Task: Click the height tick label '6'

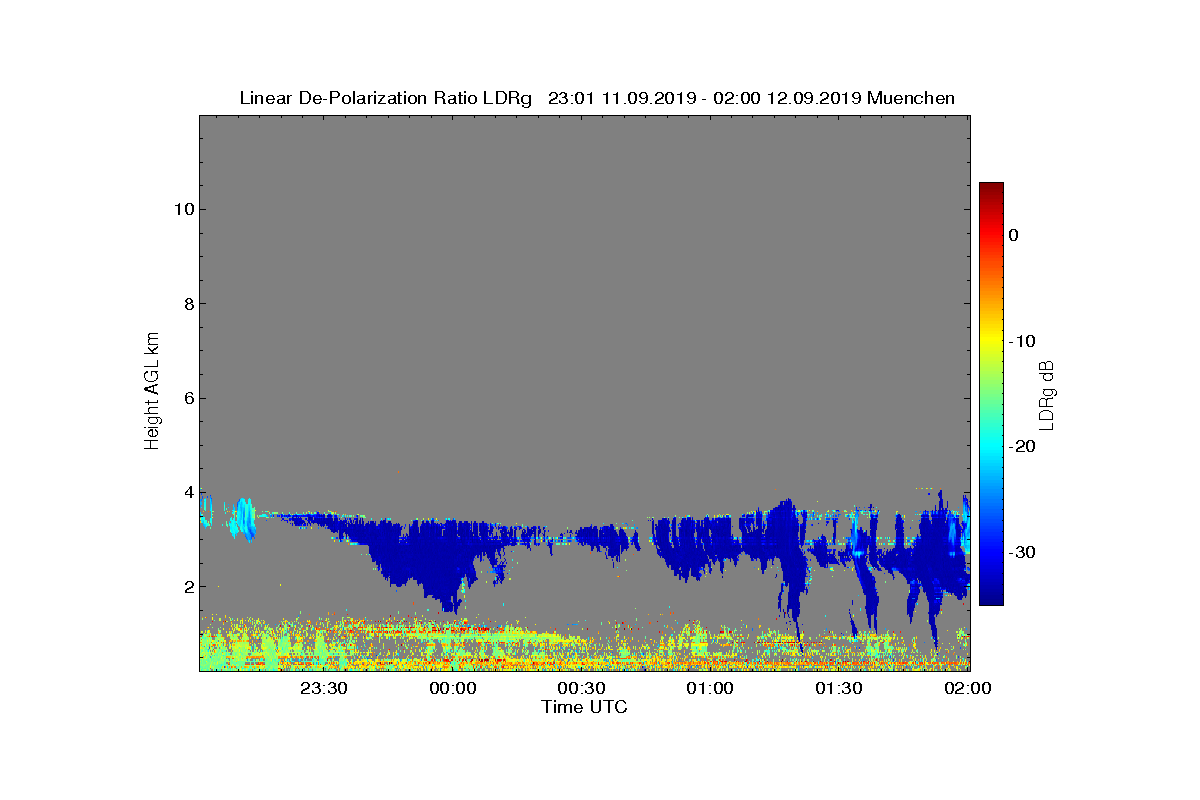Action: click(x=188, y=398)
